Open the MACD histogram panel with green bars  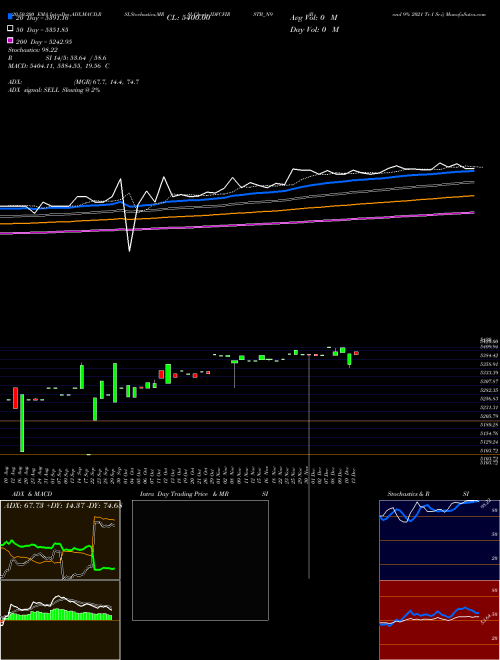point(60,620)
